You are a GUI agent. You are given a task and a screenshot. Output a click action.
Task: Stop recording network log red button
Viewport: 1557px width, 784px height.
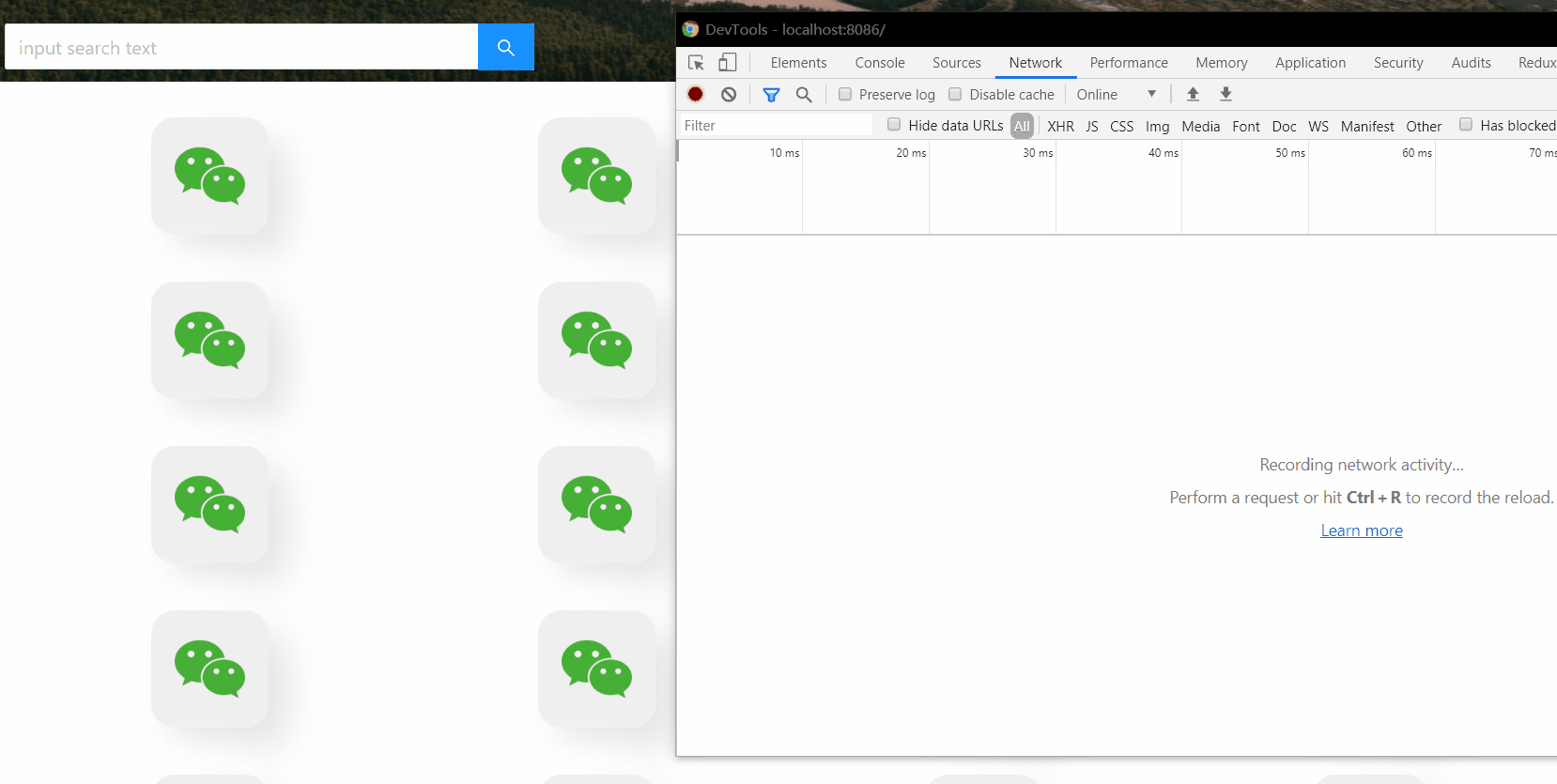[696, 94]
